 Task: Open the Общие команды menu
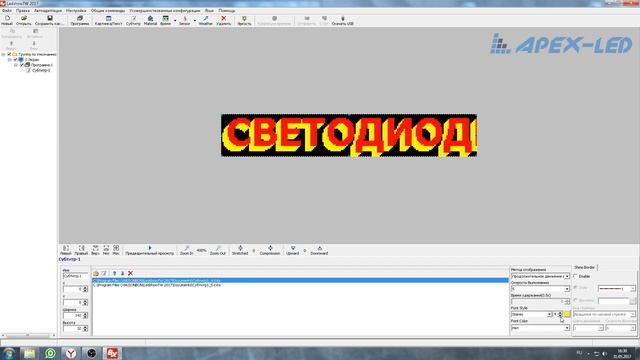pos(108,11)
